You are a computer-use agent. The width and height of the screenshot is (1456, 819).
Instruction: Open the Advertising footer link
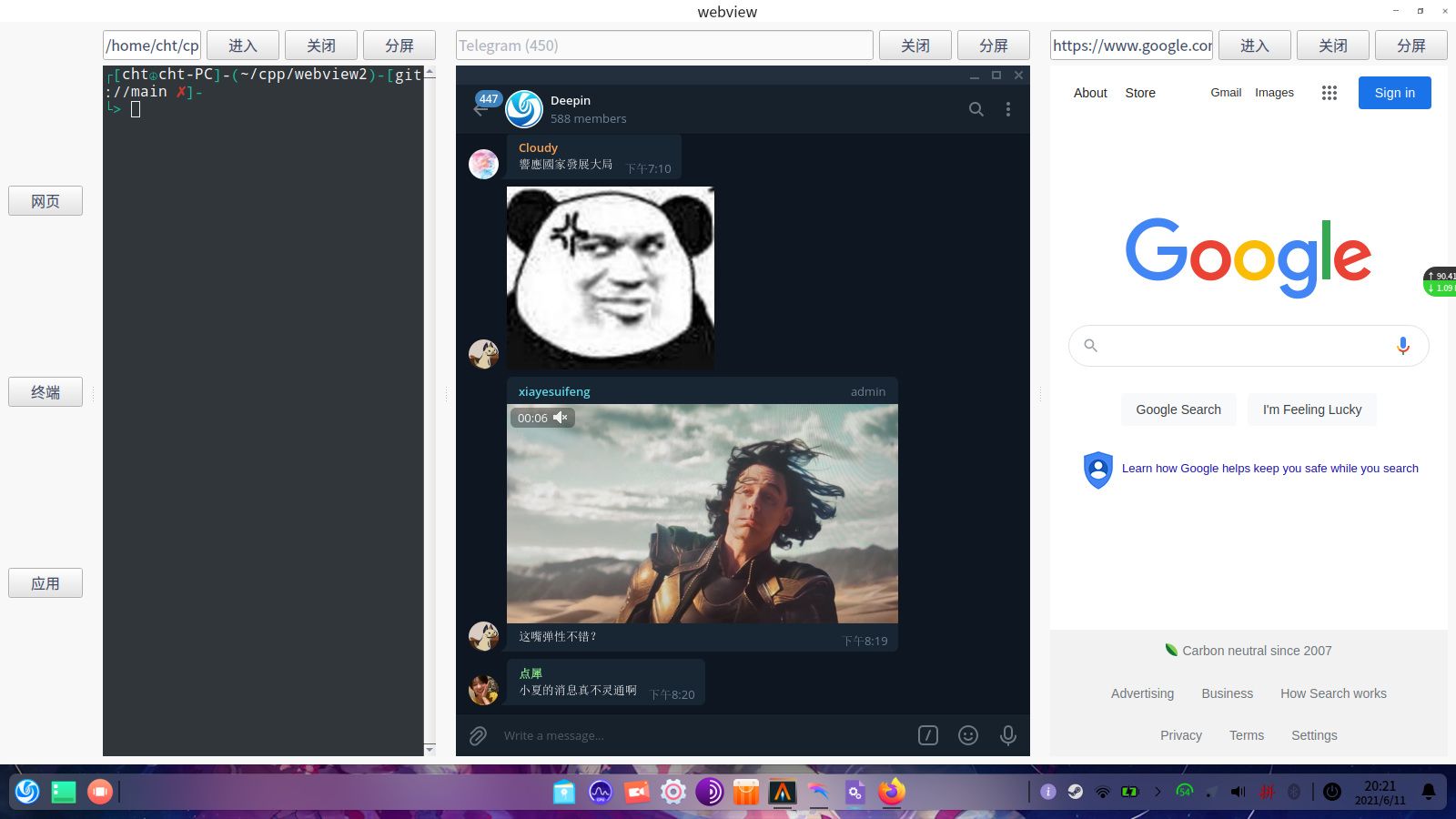(1142, 693)
